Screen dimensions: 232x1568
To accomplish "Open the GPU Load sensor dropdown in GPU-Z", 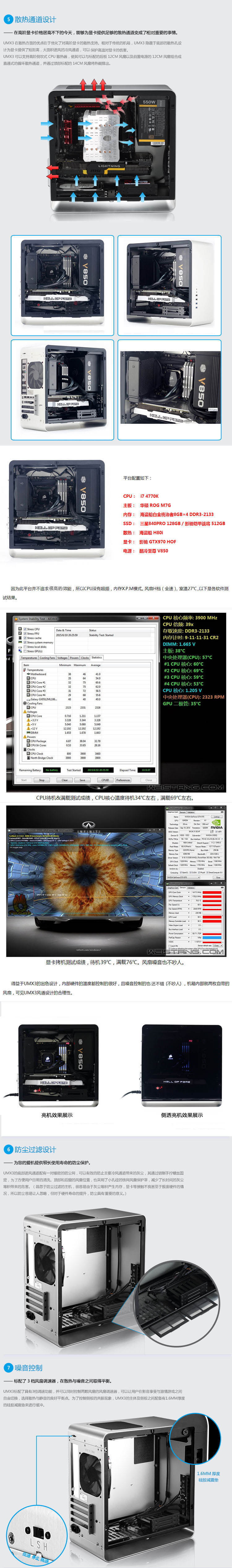I will tap(189, 917).
